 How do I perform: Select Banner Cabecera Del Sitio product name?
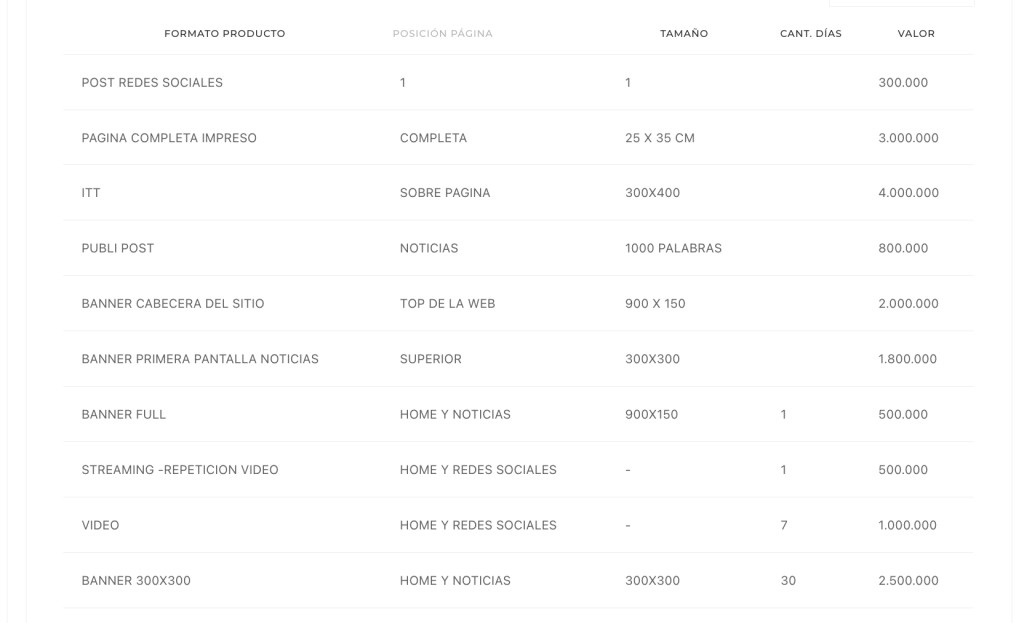pos(173,304)
